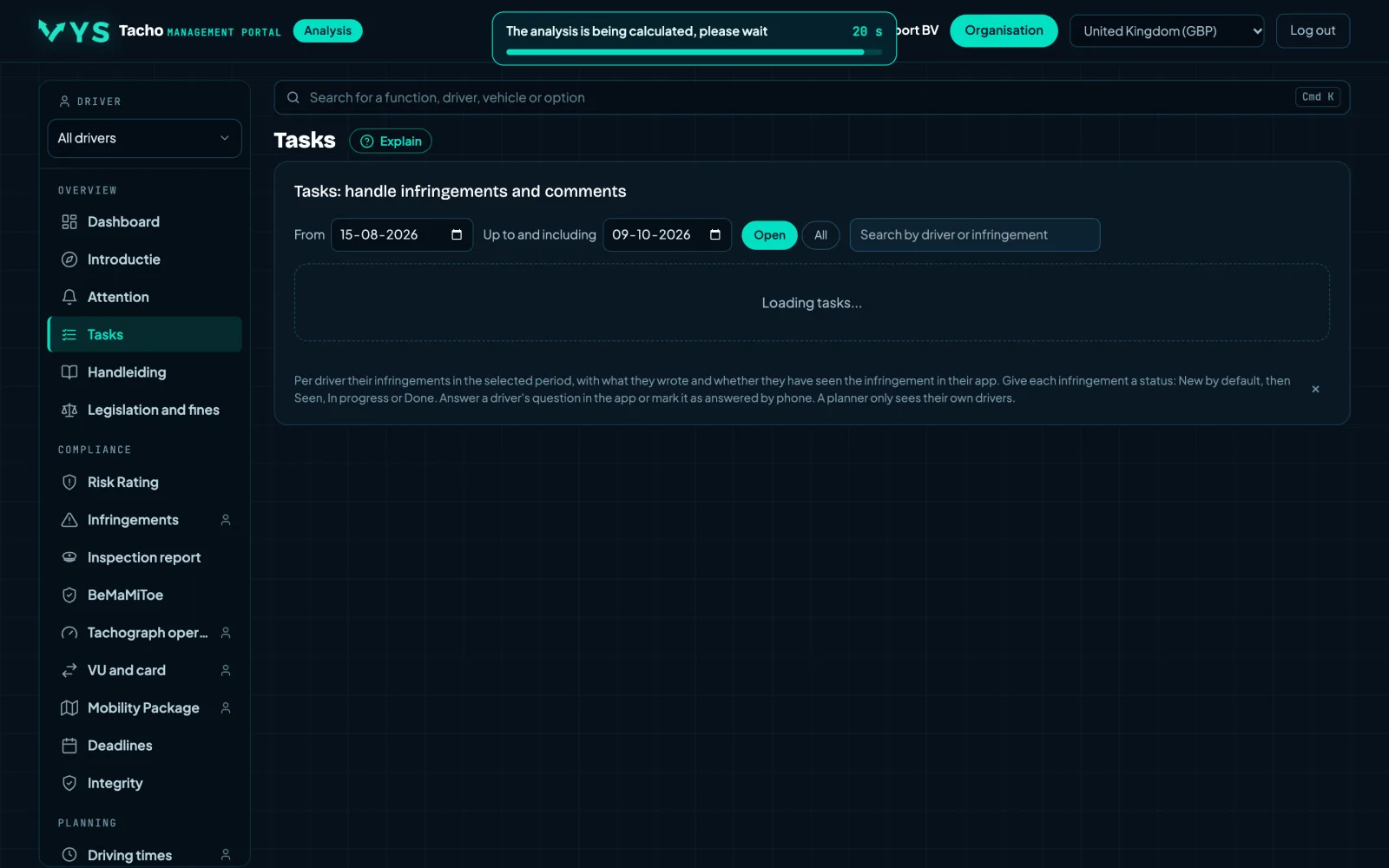1389x868 pixels.
Task: Open the Up to and including calendar picker
Action: tap(715, 235)
